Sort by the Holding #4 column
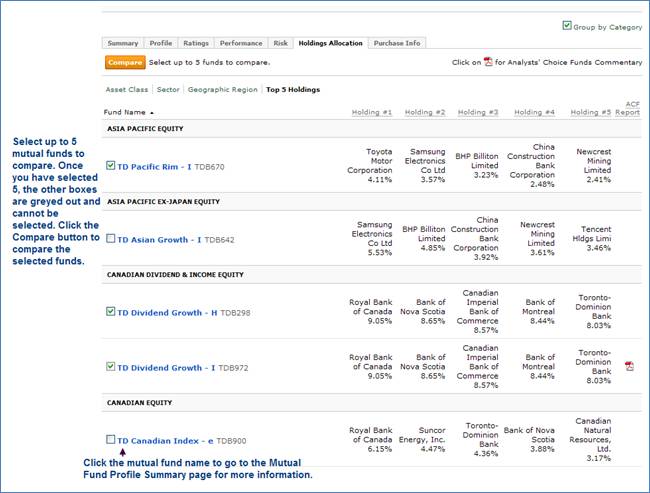650x493 pixels. point(534,112)
